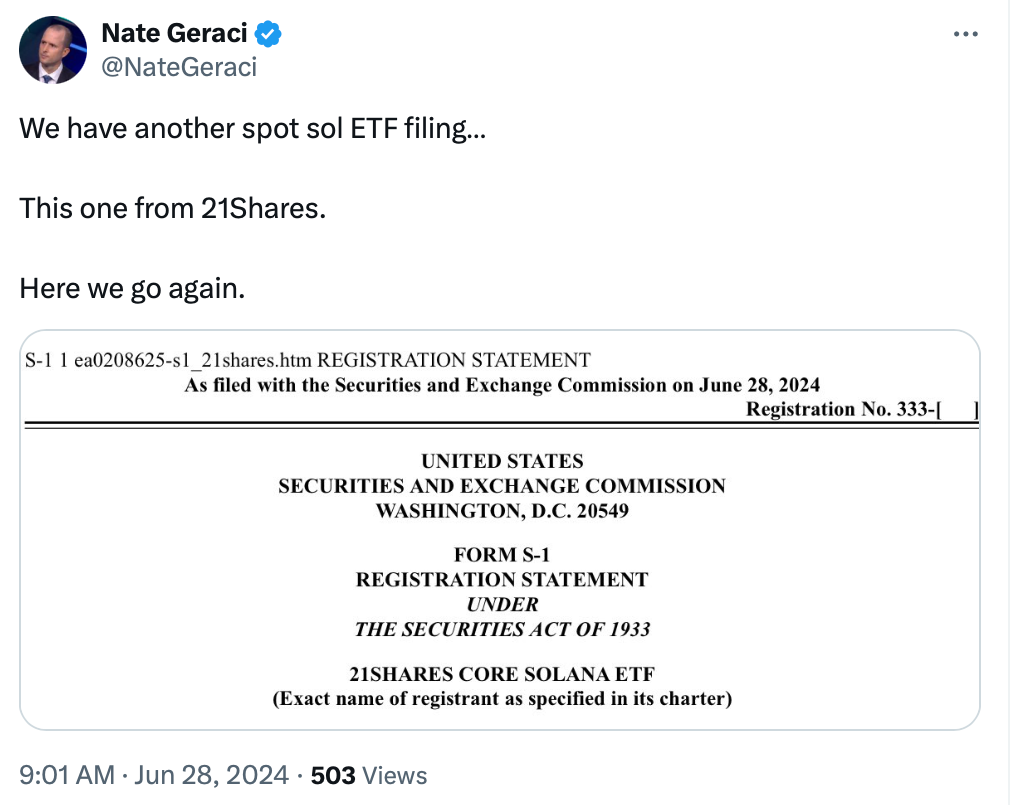Click the "We have another spot sol ETF filing" text
1010x805 pixels.
[253, 129]
